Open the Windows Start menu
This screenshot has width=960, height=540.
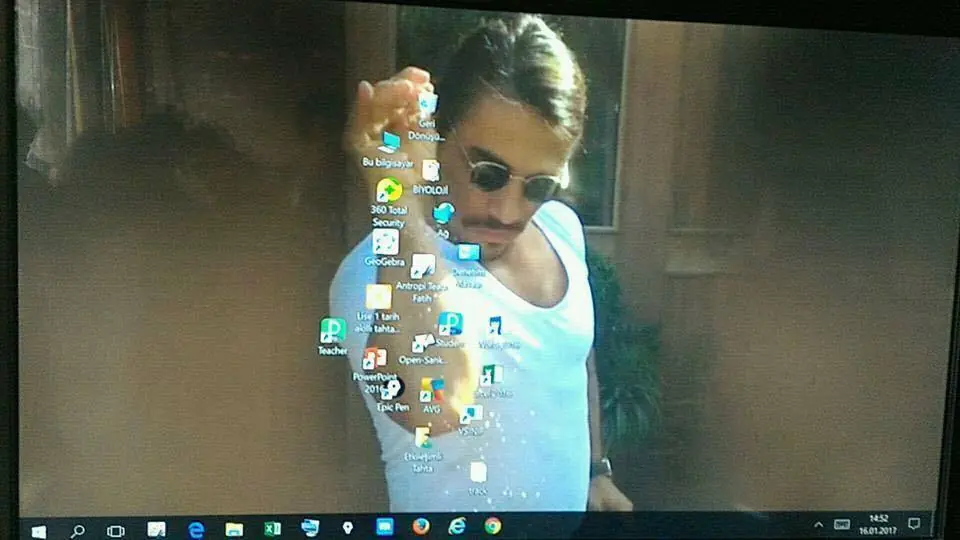click(39, 531)
